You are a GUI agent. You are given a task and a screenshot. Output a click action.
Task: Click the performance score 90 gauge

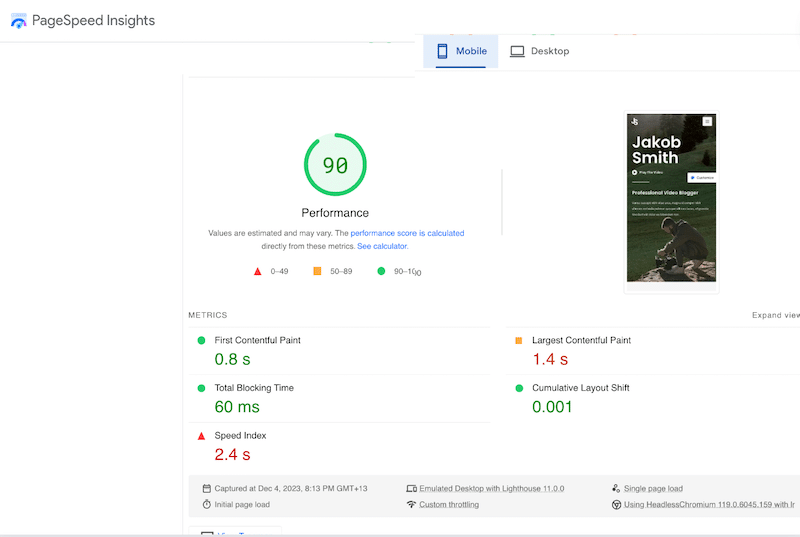pos(335,165)
